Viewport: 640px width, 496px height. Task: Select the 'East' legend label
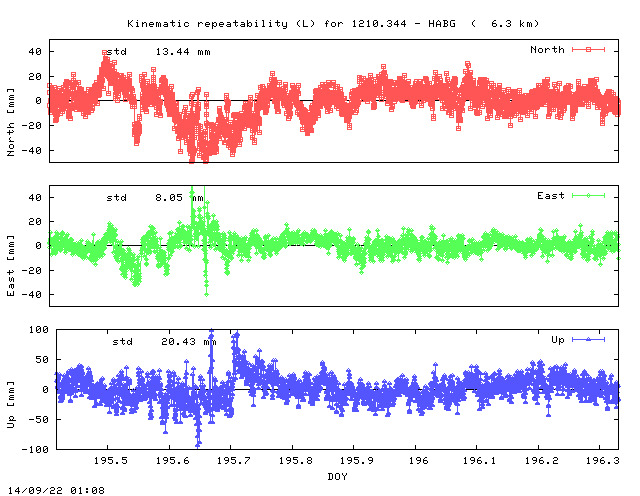pyautogui.click(x=551, y=196)
